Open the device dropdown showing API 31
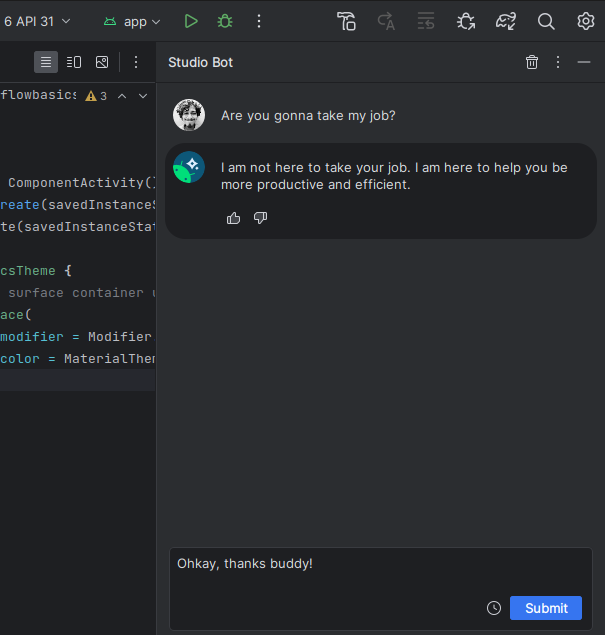Screen dimensions: 605x635 point(37,21)
